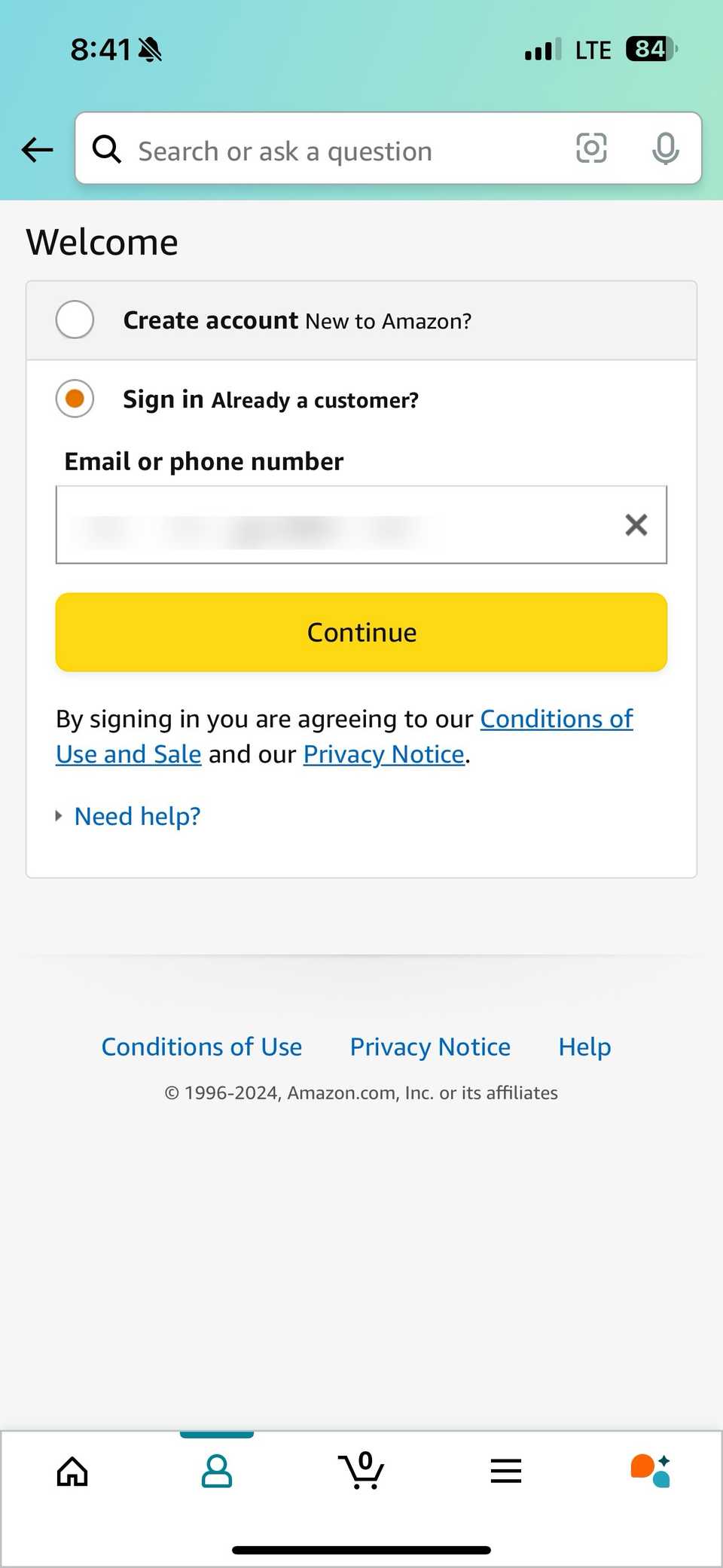Open the Privacy Notice link
The height and width of the screenshot is (1568, 723).
point(429,1047)
